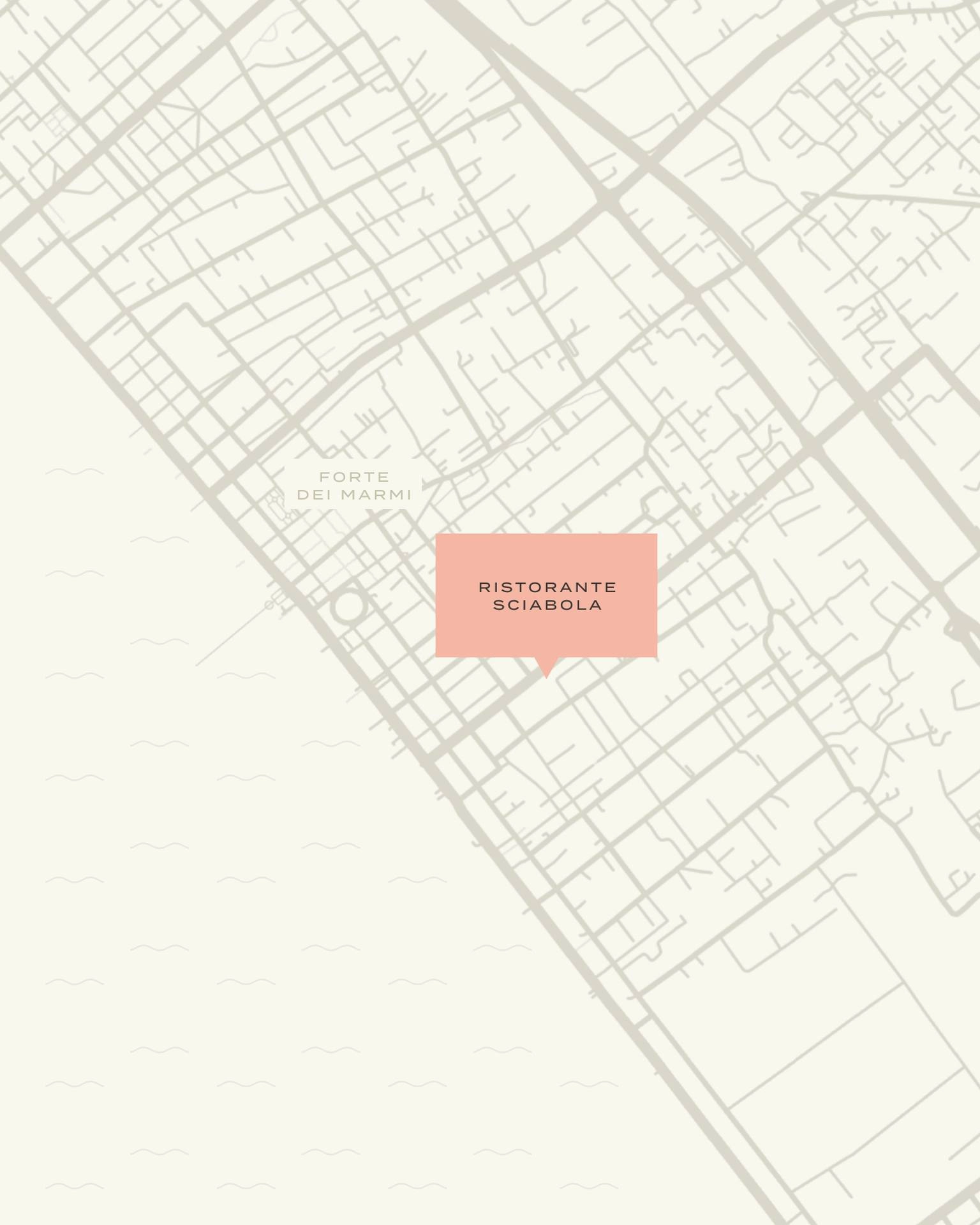Click the thin pier line extending into the sea
The width and height of the screenshot is (980, 1225).
[x=233, y=635]
